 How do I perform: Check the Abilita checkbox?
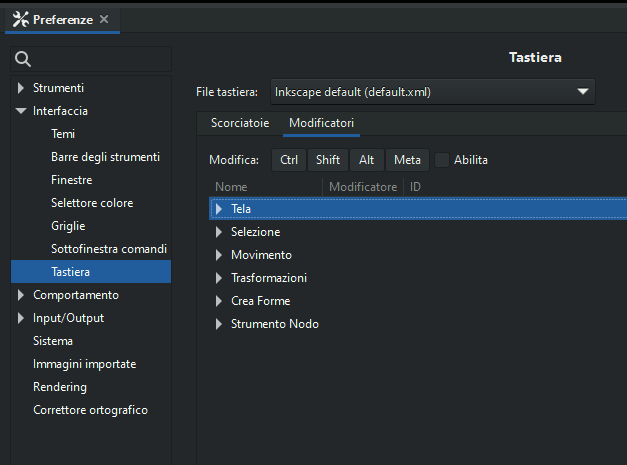442,160
